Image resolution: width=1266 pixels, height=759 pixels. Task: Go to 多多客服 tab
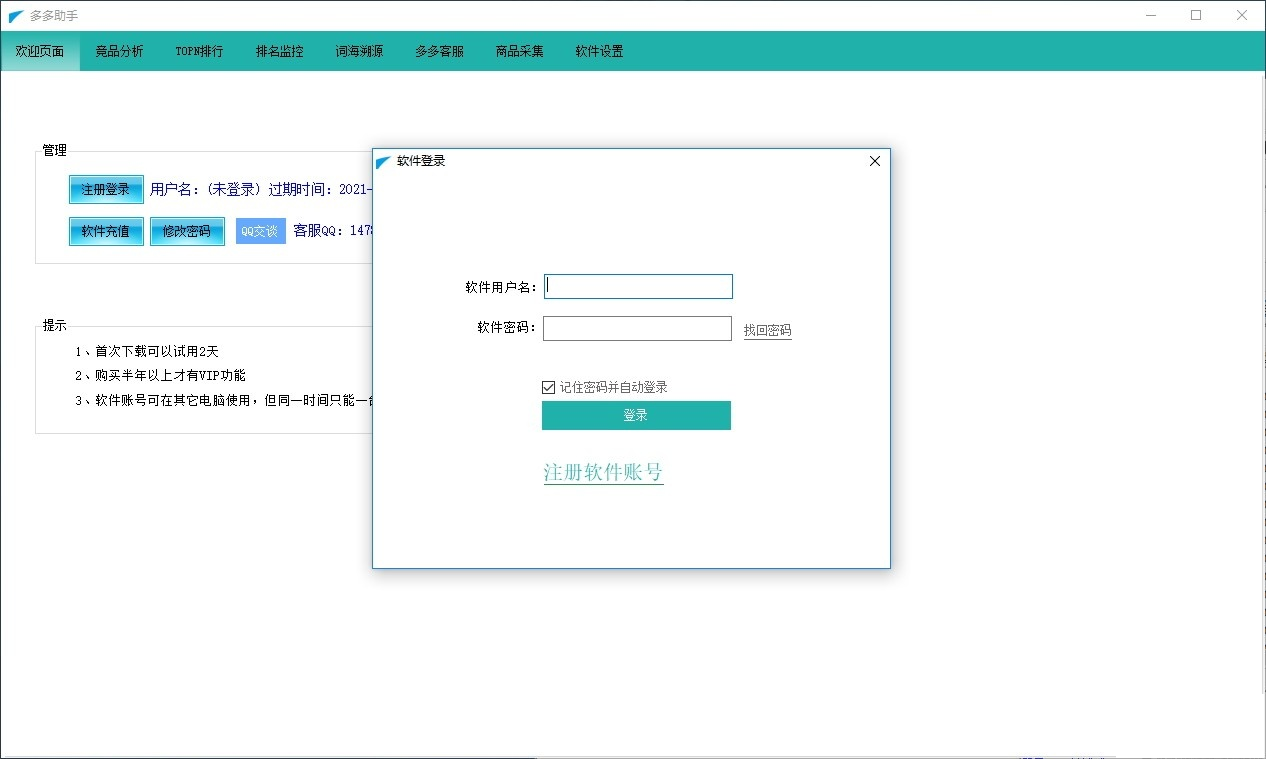[x=439, y=51]
